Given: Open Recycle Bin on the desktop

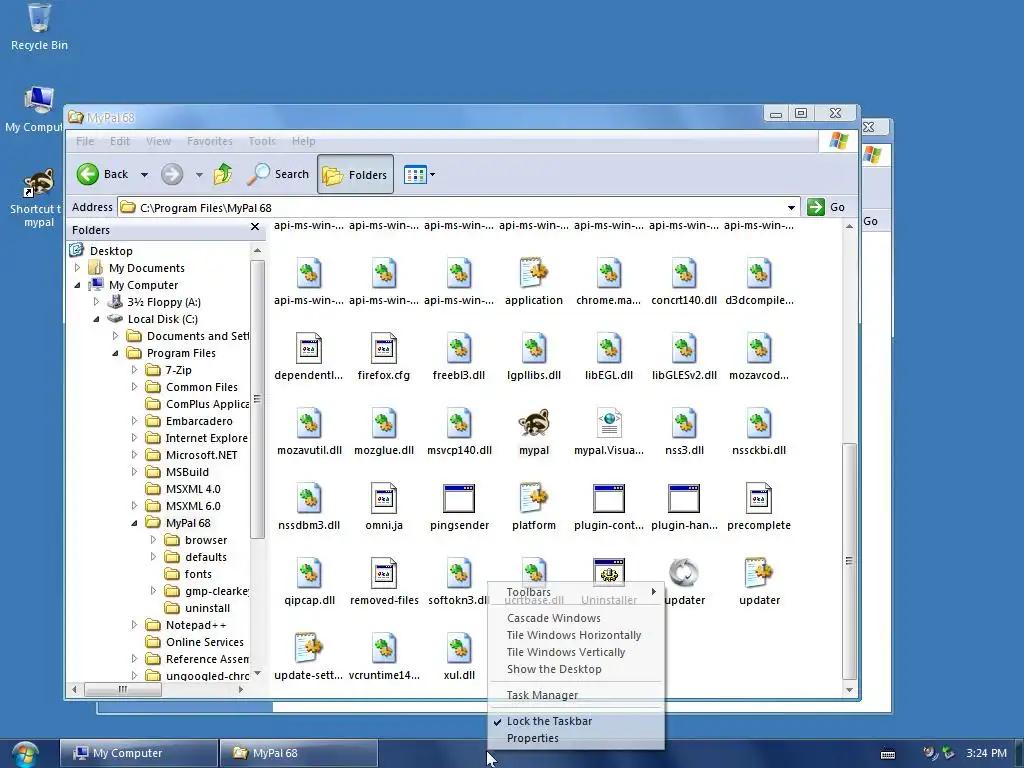Looking at the screenshot, I should point(39,27).
